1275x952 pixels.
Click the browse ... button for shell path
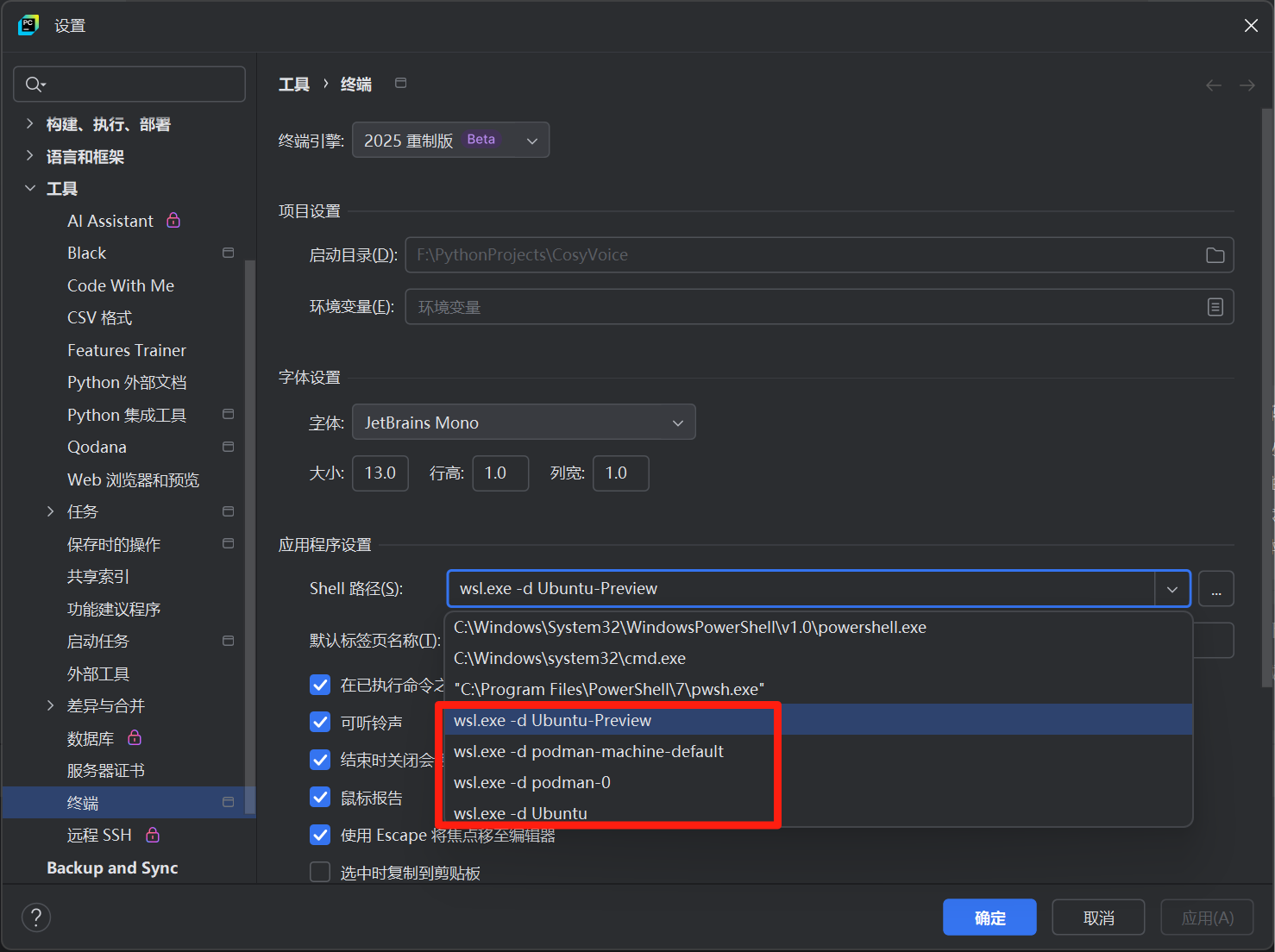(x=1216, y=589)
